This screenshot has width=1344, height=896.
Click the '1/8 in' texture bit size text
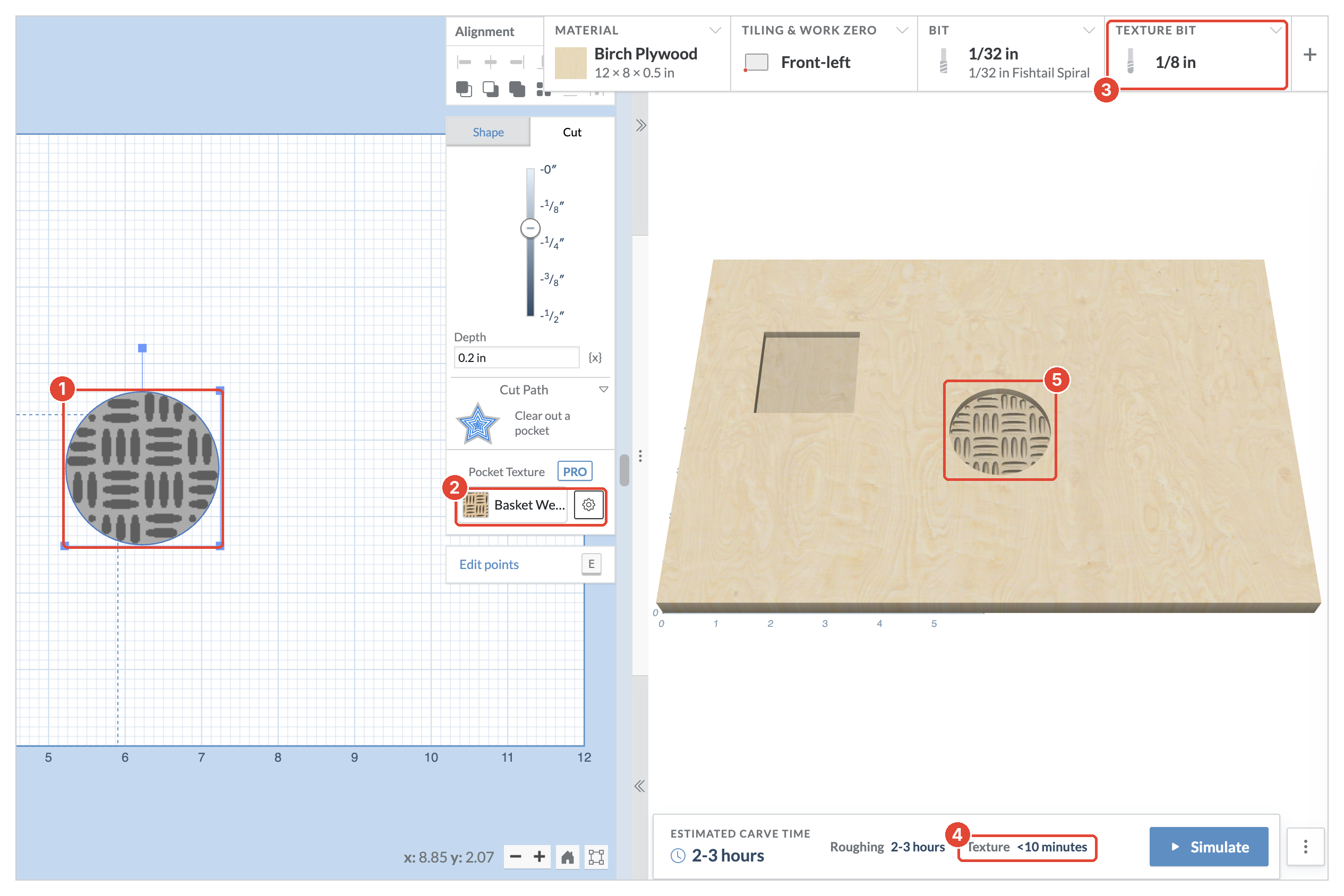[x=1175, y=62]
